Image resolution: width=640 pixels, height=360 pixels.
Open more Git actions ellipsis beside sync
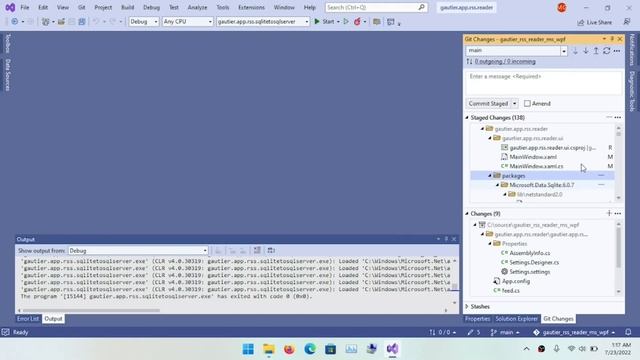coord(617,51)
